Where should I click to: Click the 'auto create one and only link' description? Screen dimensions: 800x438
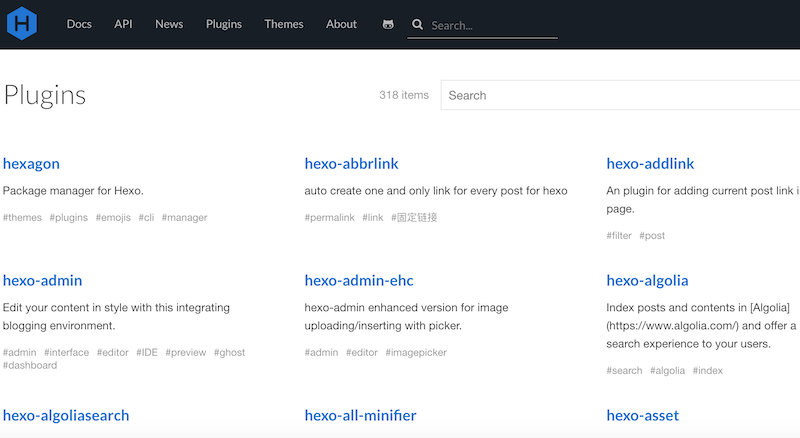click(x=436, y=190)
